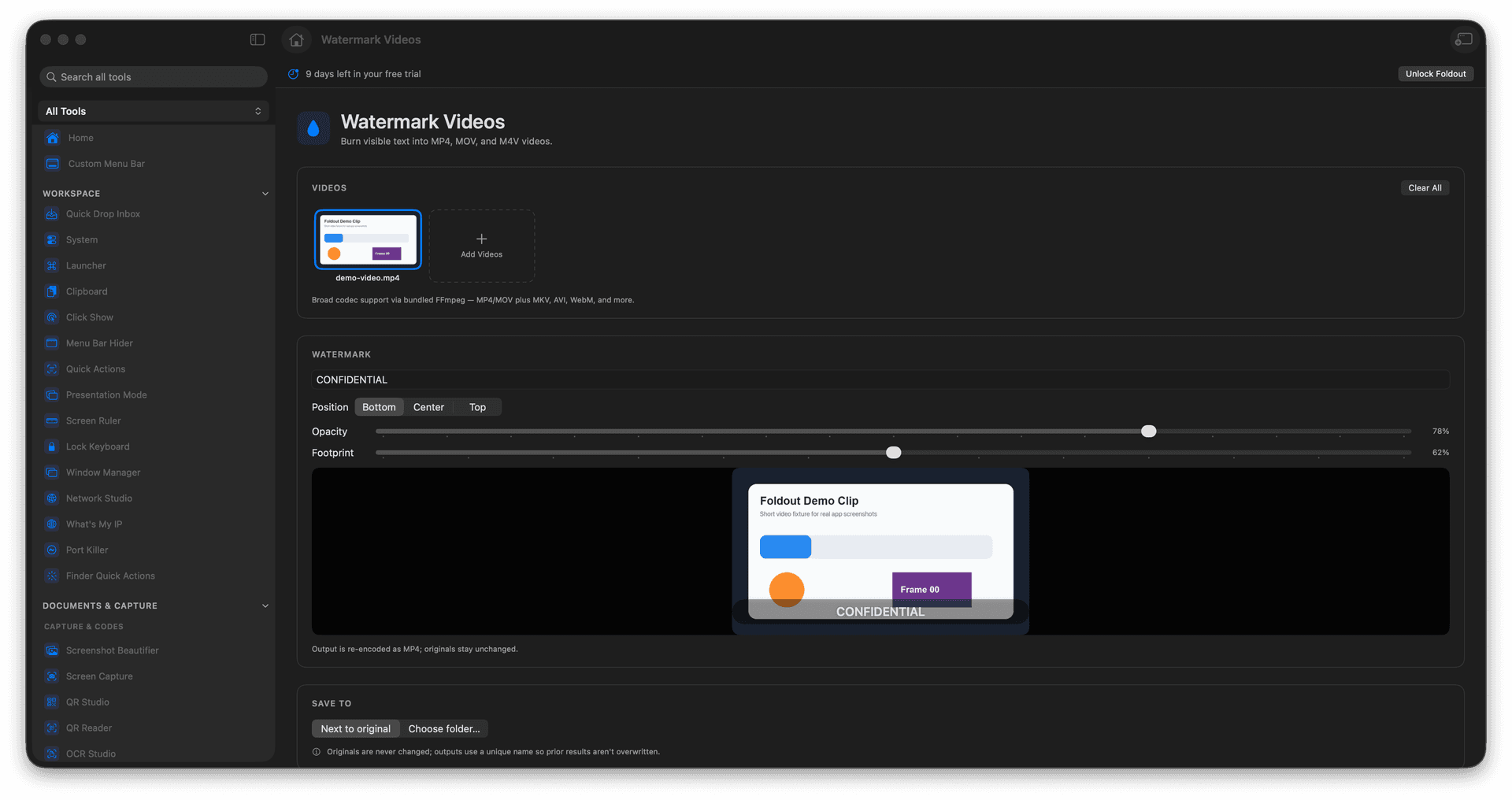Viewport: 1512px width, 800px height.
Task: Click in the Search all tools field
Action: [154, 77]
